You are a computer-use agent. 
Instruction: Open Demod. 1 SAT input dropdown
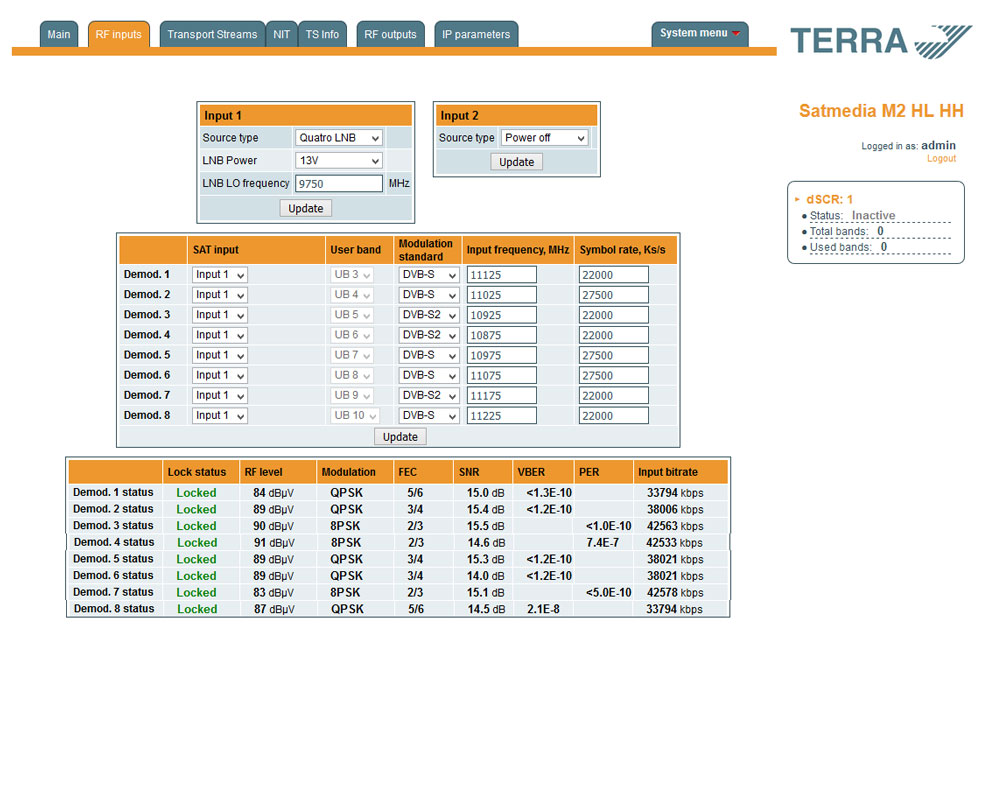click(x=219, y=275)
